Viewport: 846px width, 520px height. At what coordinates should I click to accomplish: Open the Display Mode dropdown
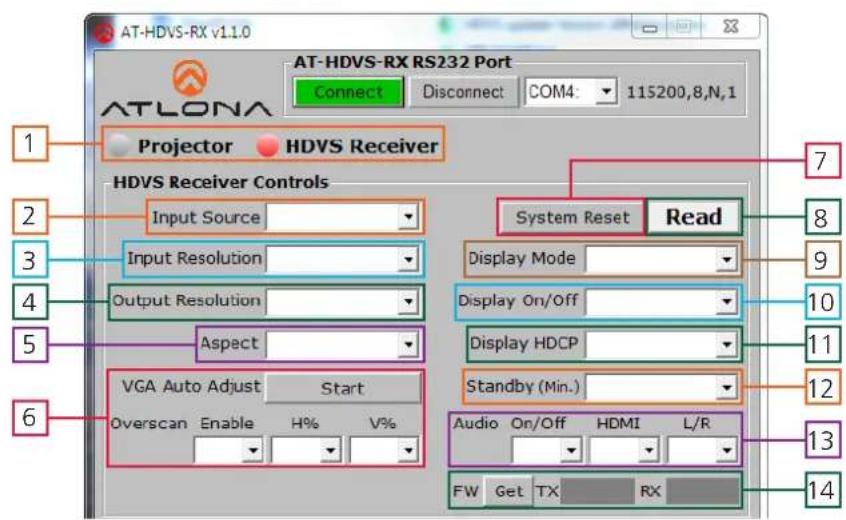[x=661, y=259]
